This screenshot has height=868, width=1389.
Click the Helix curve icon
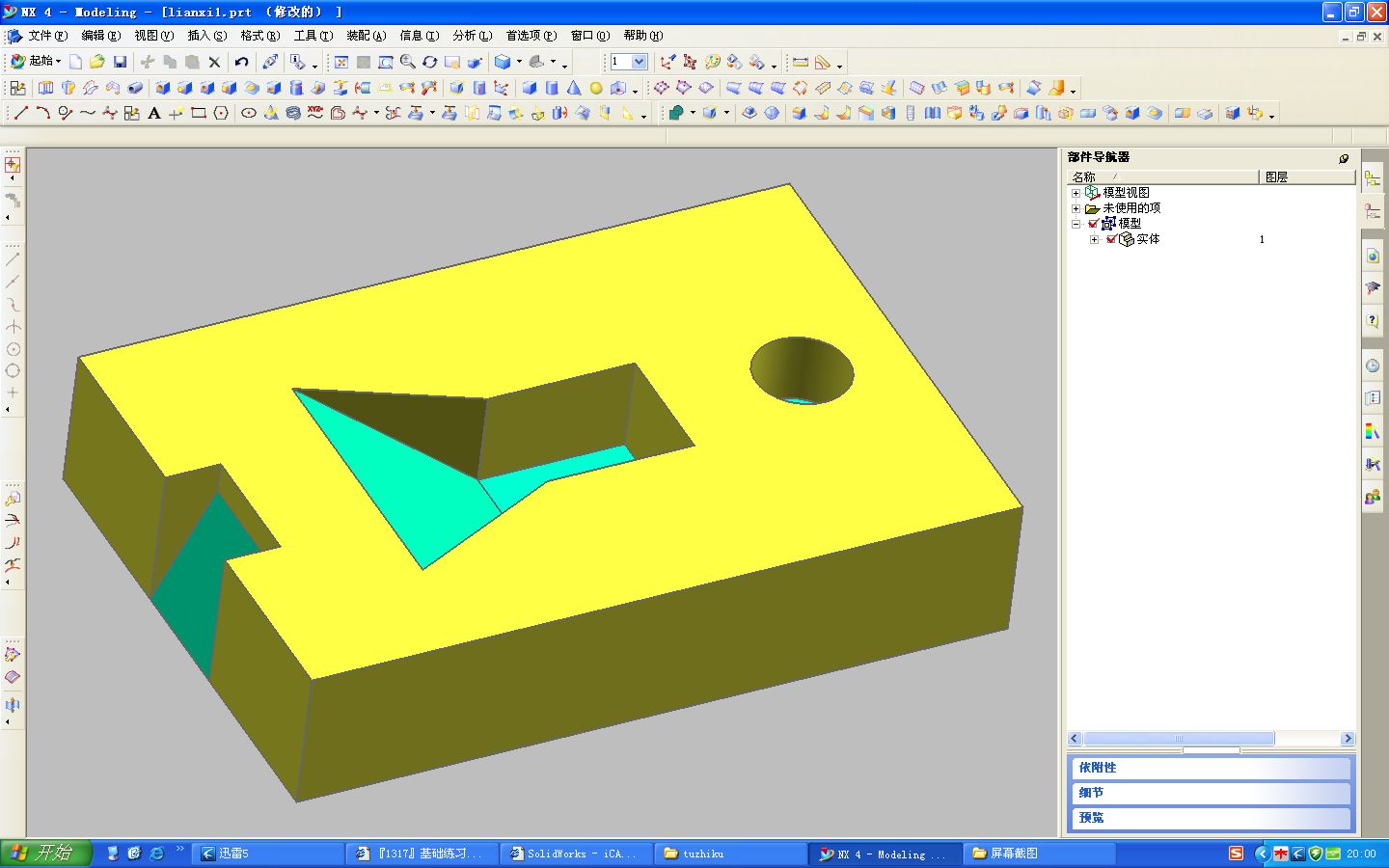[293, 113]
